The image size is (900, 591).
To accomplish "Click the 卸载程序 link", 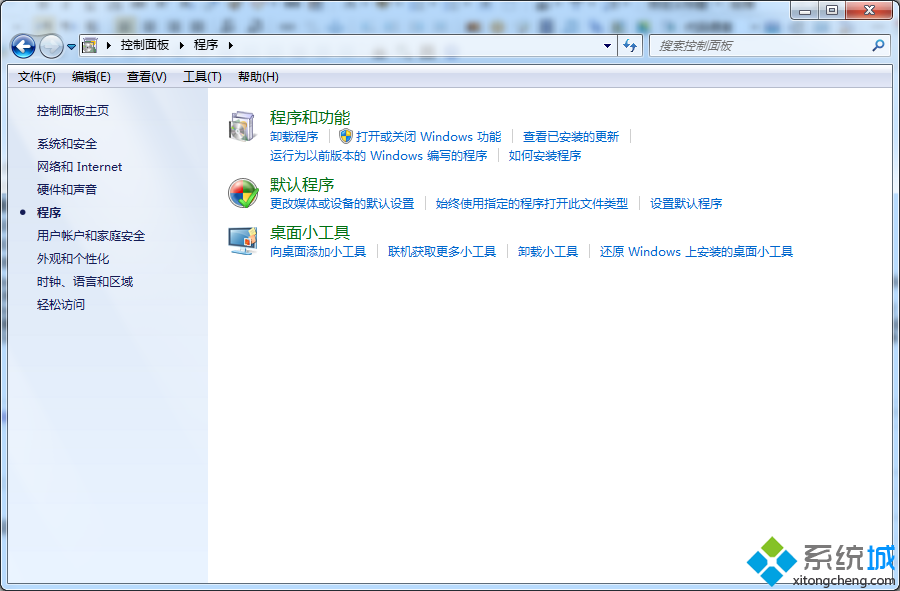I will [294, 137].
